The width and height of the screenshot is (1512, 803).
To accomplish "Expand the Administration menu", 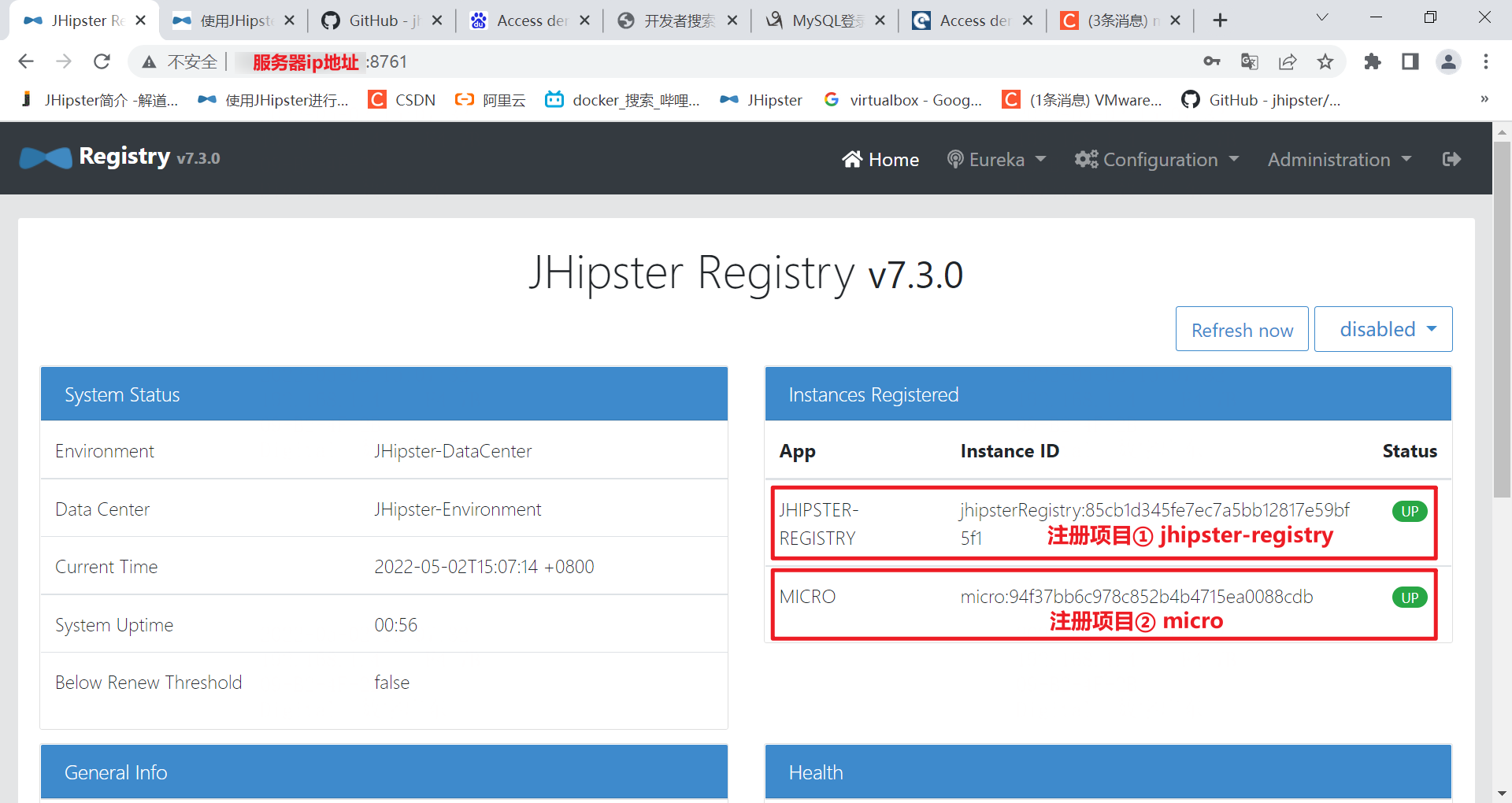I will [1340, 160].
